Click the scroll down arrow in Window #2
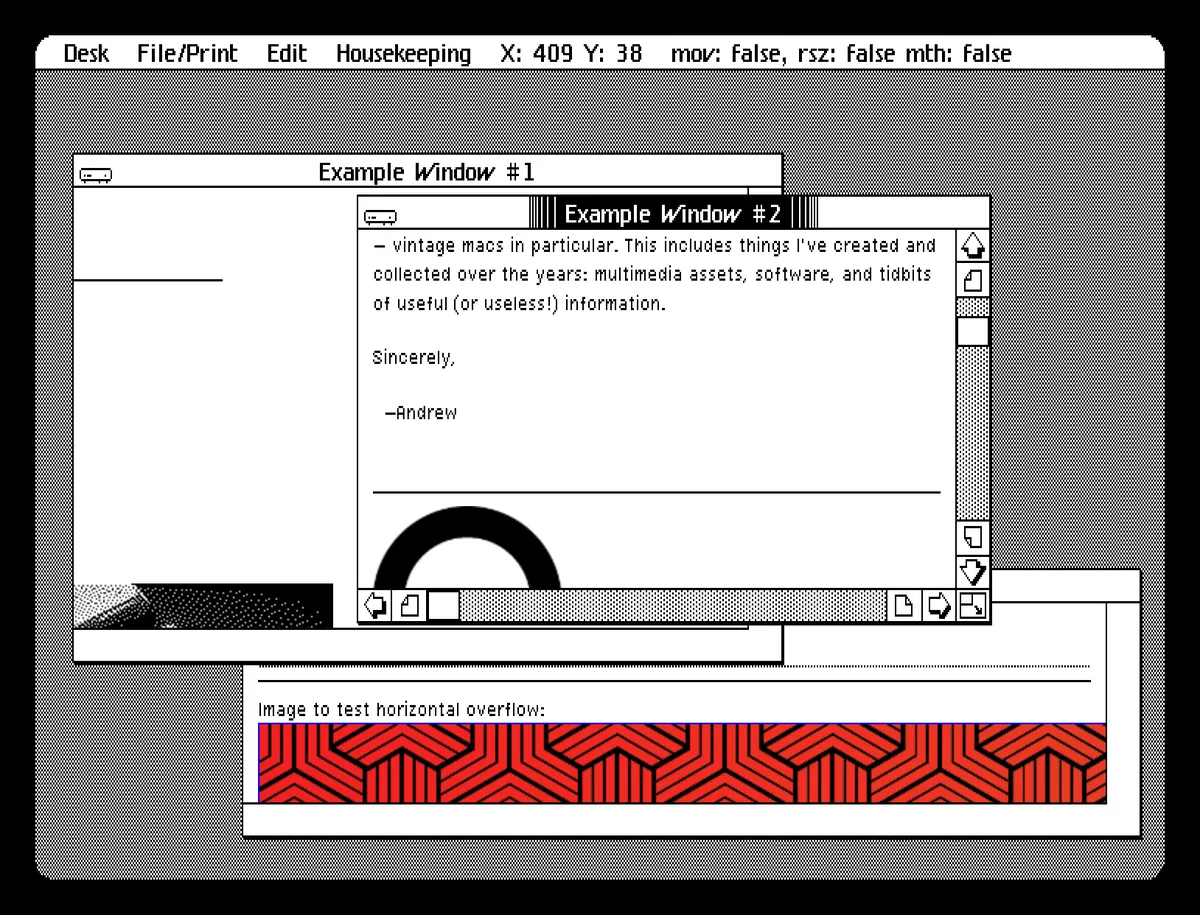 (972, 572)
